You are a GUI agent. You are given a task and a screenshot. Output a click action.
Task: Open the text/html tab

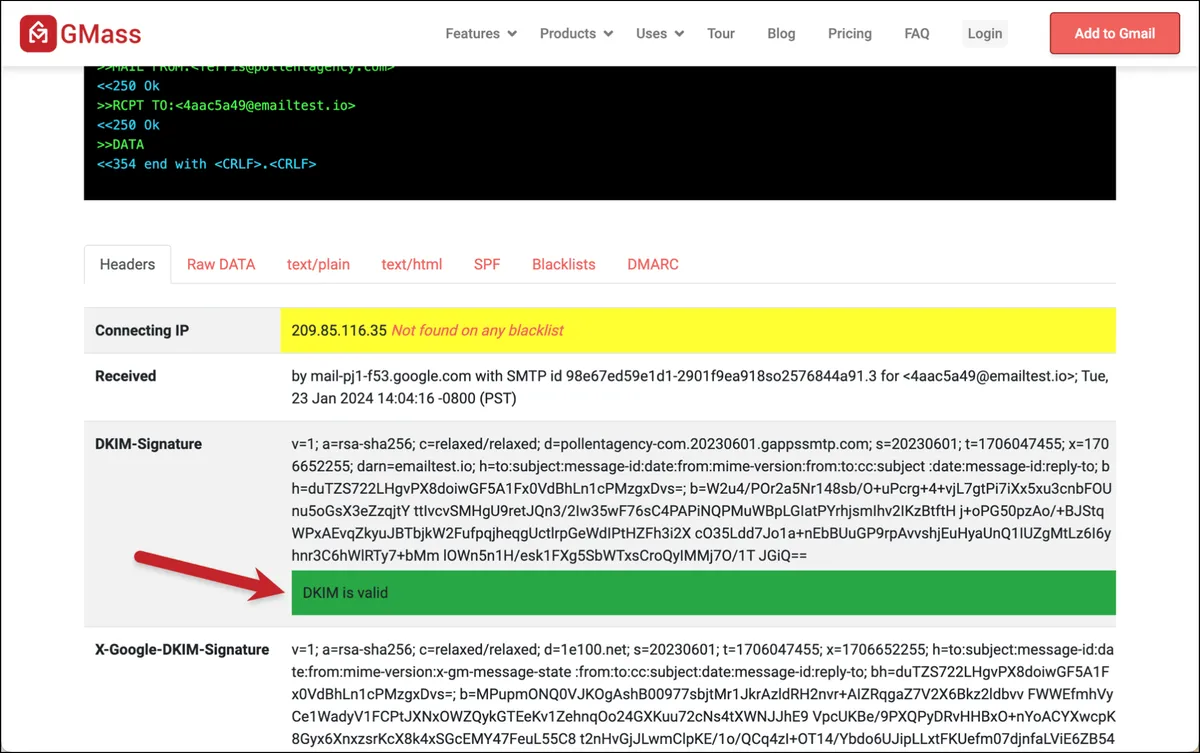(x=412, y=265)
